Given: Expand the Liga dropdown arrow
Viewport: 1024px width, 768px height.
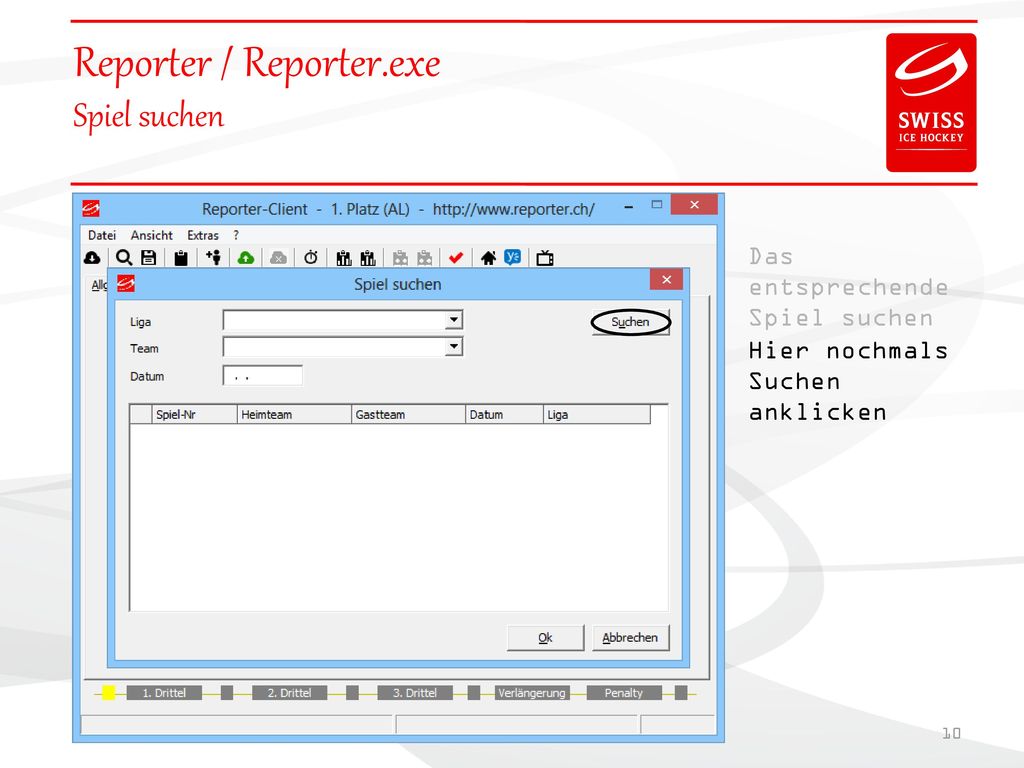Looking at the screenshot, I should tap(454, 320).
